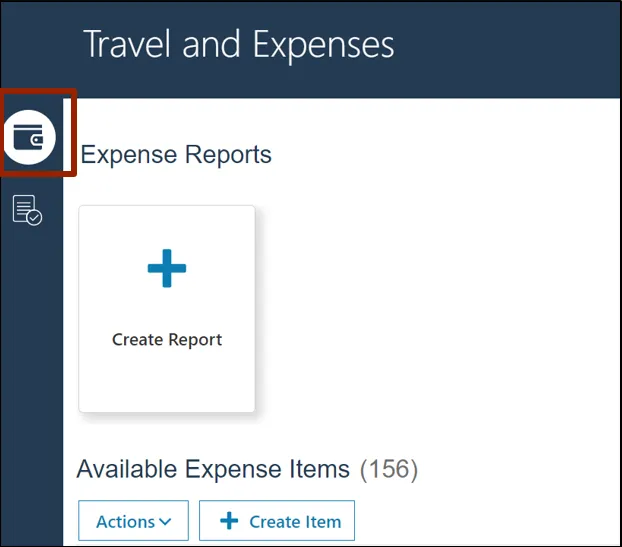Click the chevron arrow on Actions button
This screenshot has height=547, width=622.
click(x=166, y=522)
